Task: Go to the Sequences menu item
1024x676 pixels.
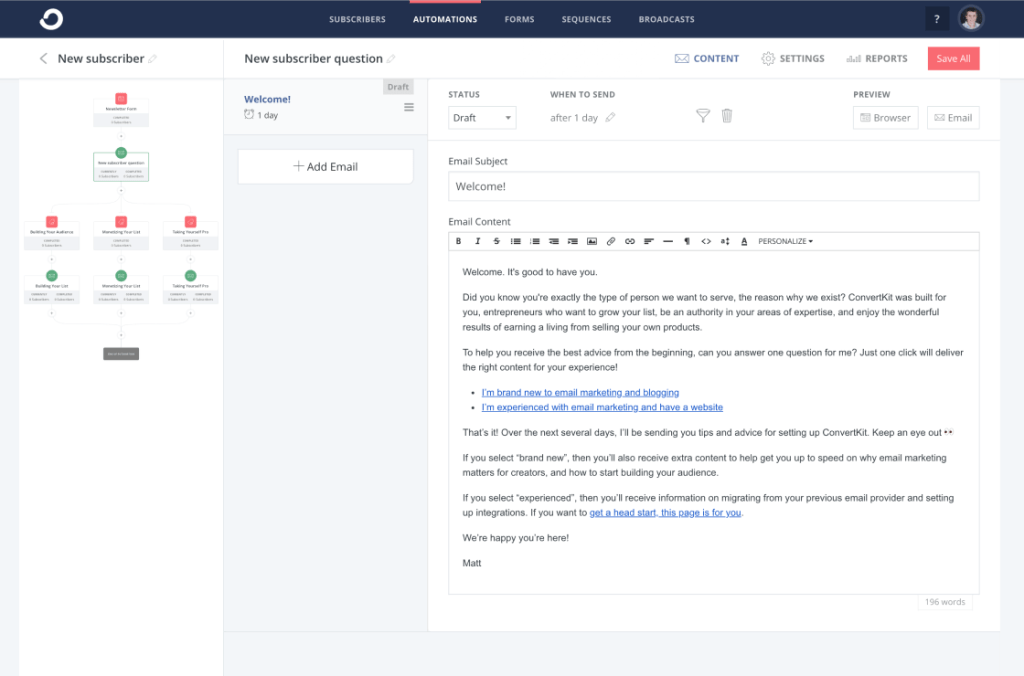Action: [586, 19]
